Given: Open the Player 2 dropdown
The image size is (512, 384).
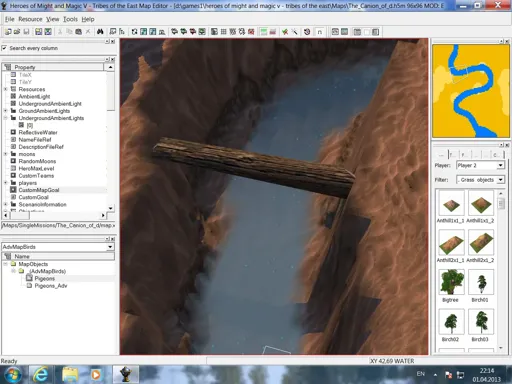Looking at the screenshot, I should (500, 165).
